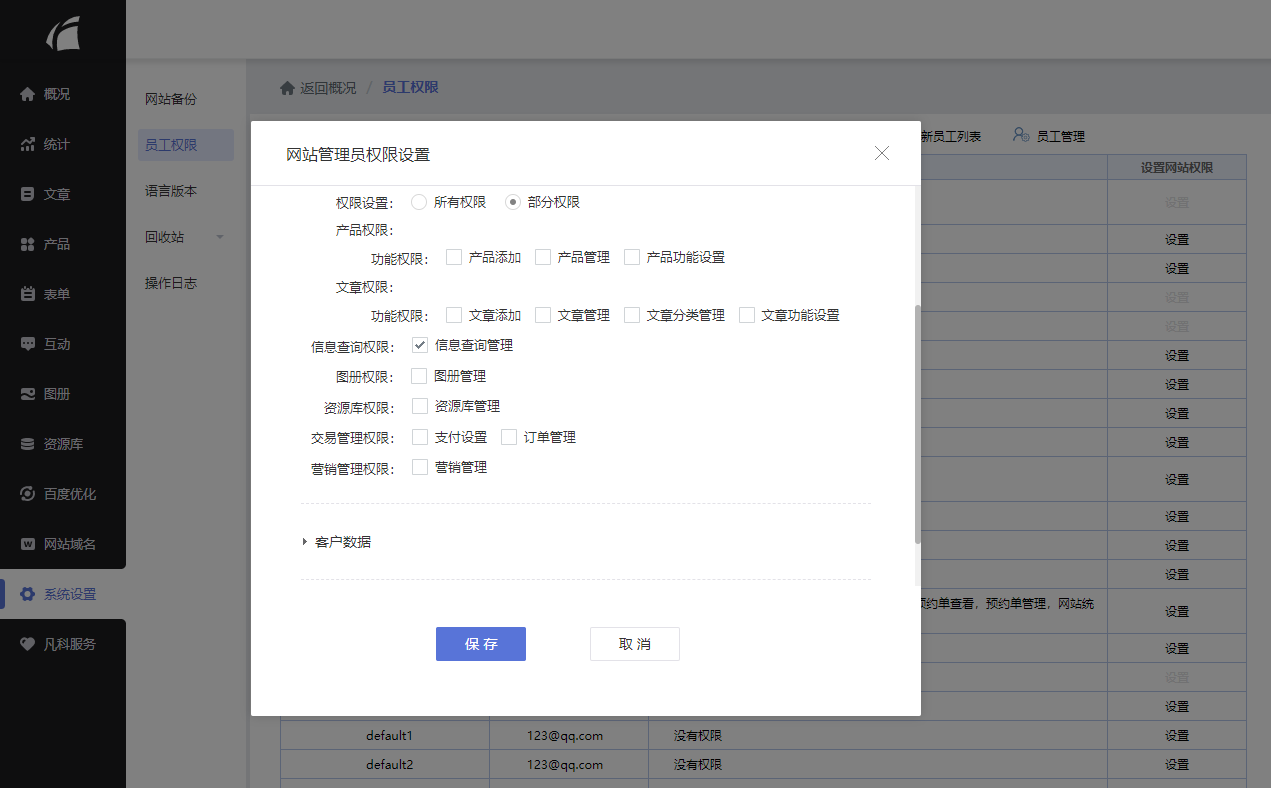Expand the 客户数据 section
The width and height of the screenshot is (1271, 788).
(x=336, y=542)
